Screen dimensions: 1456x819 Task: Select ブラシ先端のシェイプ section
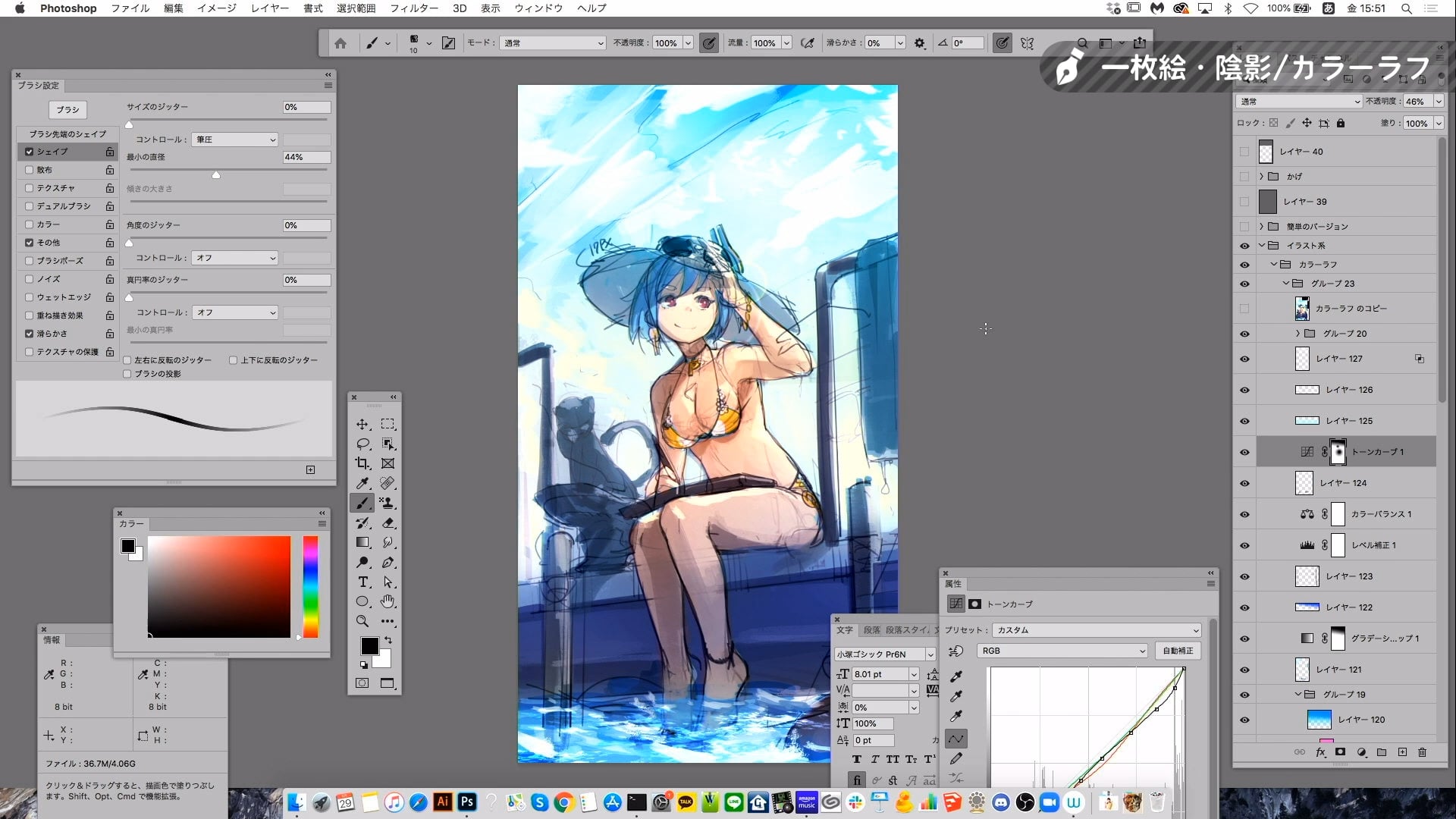67,133
